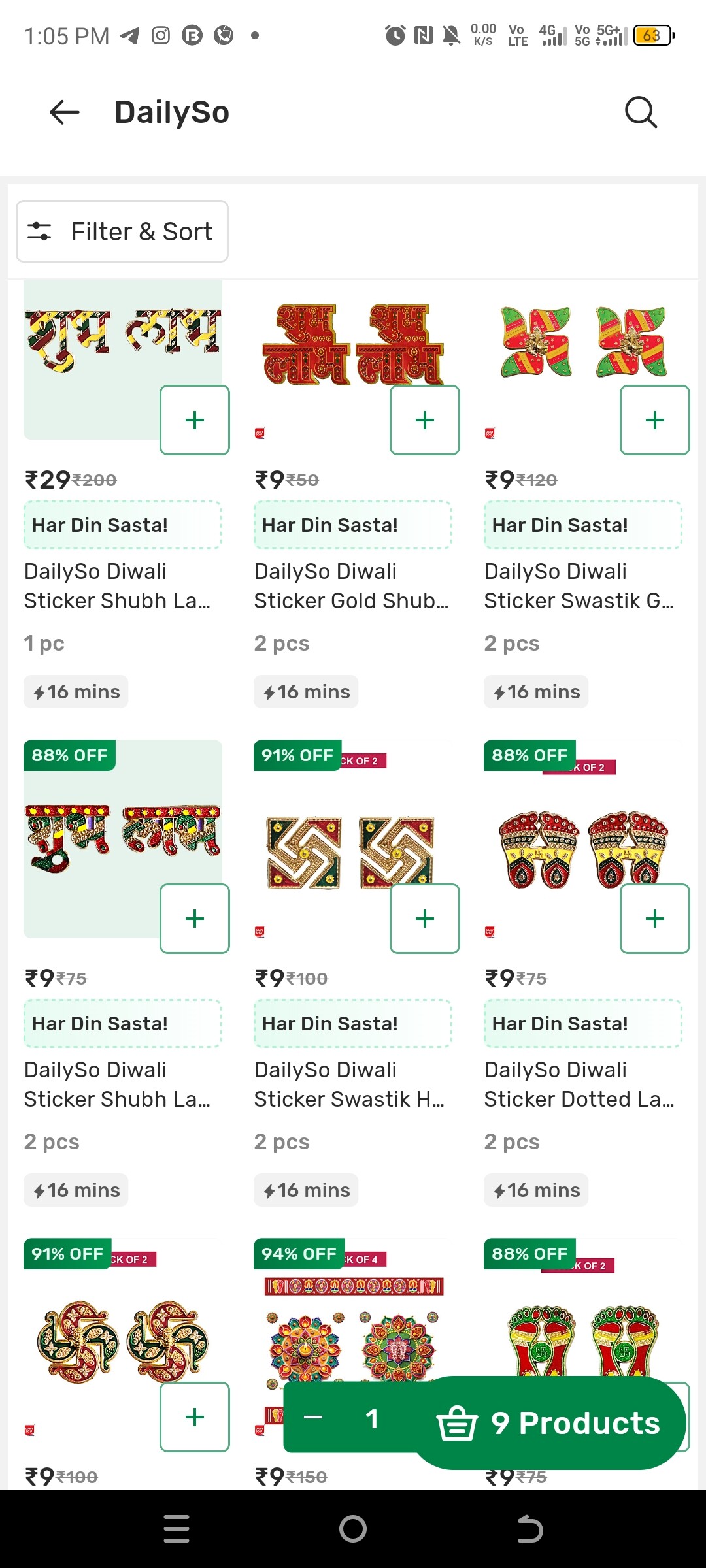
Task: Open the rangoli sticker pack of 4 image
Action: click(353, 1333)
